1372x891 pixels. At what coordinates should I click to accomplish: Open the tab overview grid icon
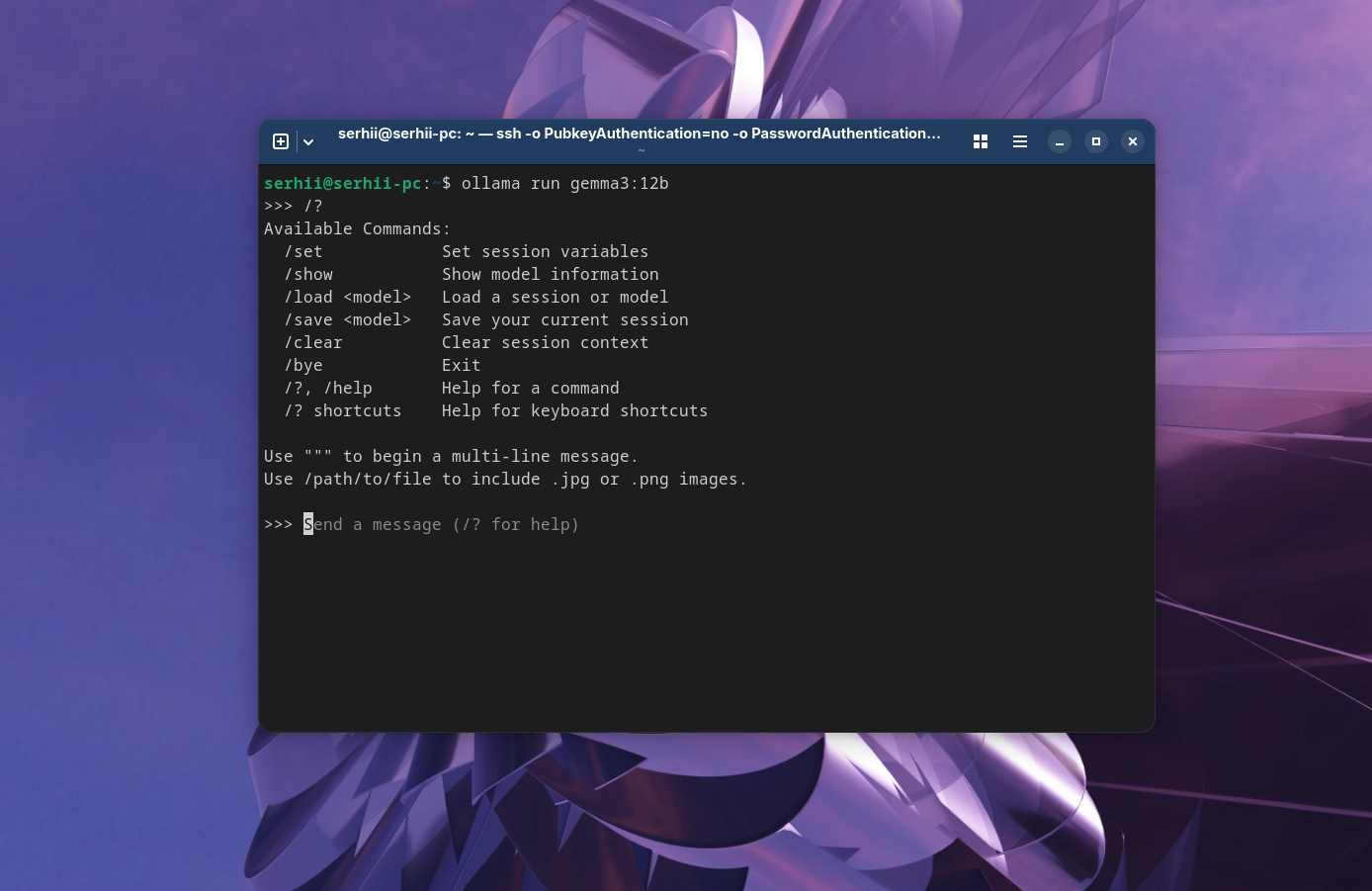tap(980, 140)
